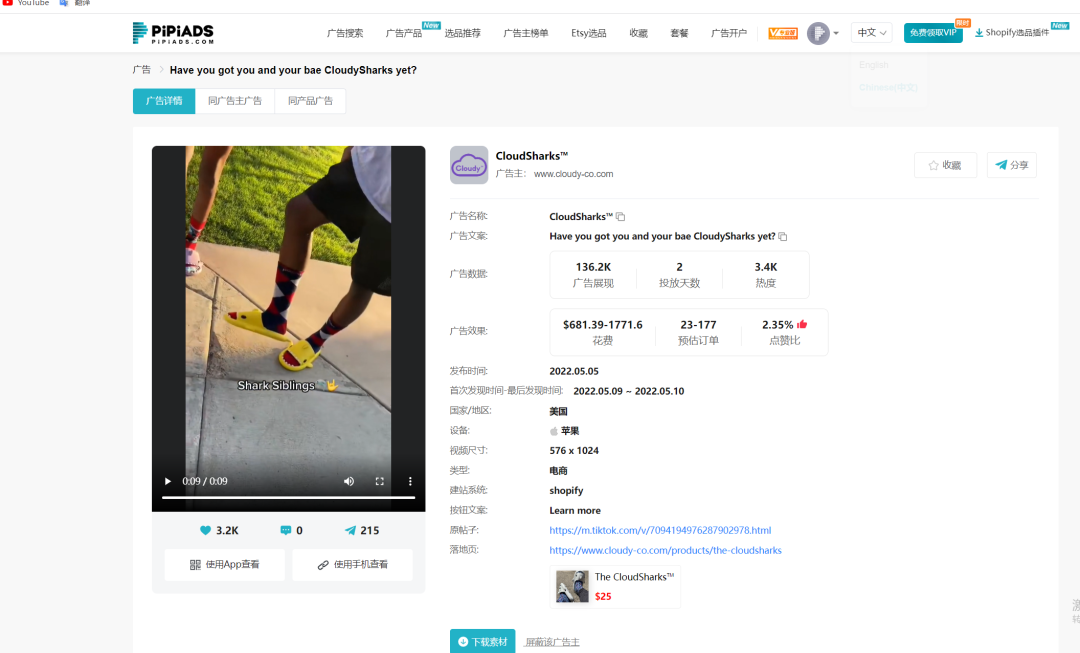Click the 136.2K 广告展现 value
Screen dimensions: 1080x653
click(593, 267)
